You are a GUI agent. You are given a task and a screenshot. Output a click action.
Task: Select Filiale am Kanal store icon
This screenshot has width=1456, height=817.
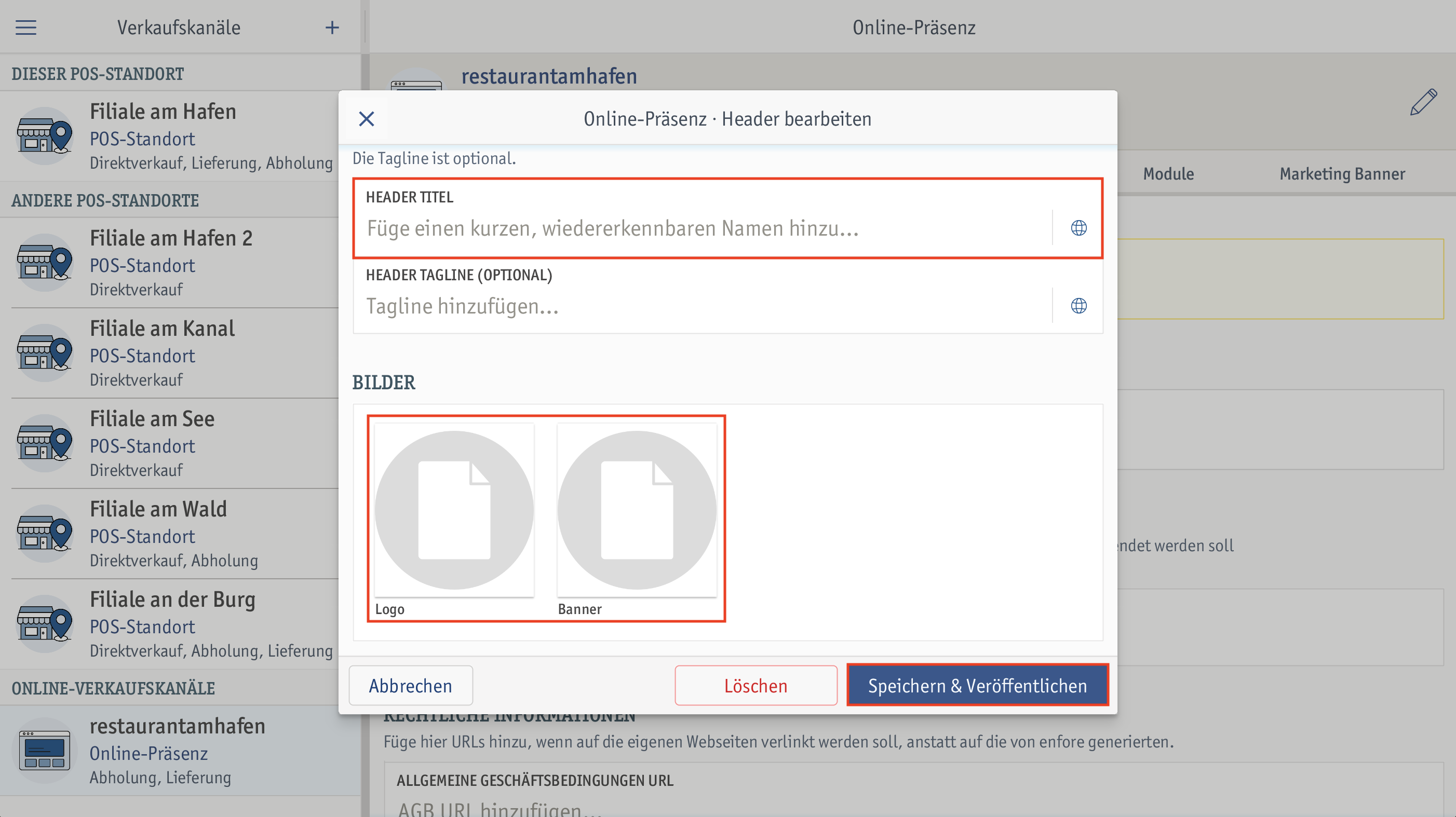[45, 353]
